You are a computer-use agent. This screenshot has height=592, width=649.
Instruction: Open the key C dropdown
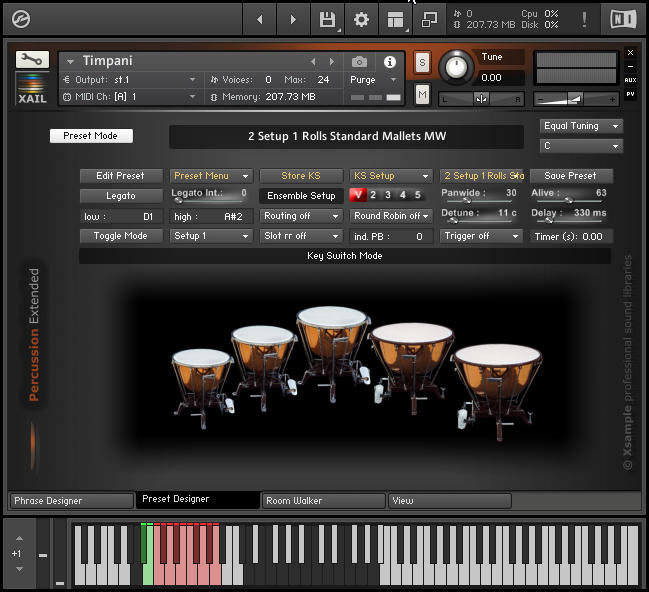581,146
